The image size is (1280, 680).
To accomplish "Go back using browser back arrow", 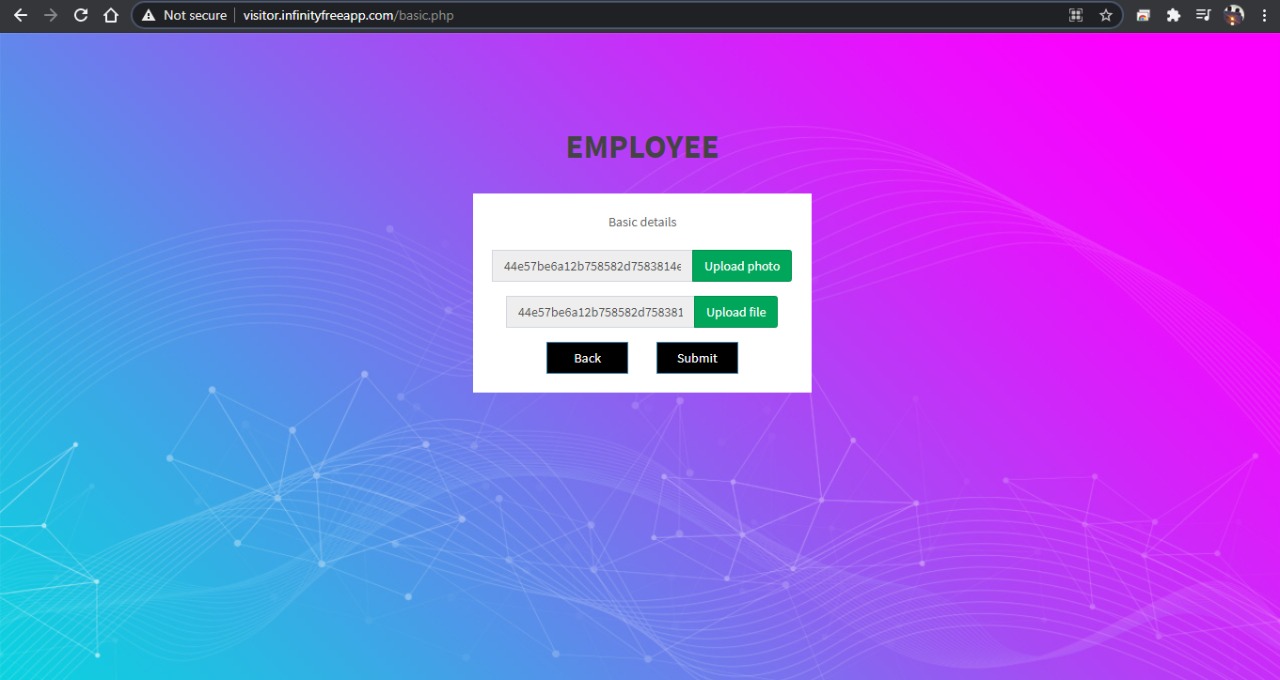I will pos(20,15).
